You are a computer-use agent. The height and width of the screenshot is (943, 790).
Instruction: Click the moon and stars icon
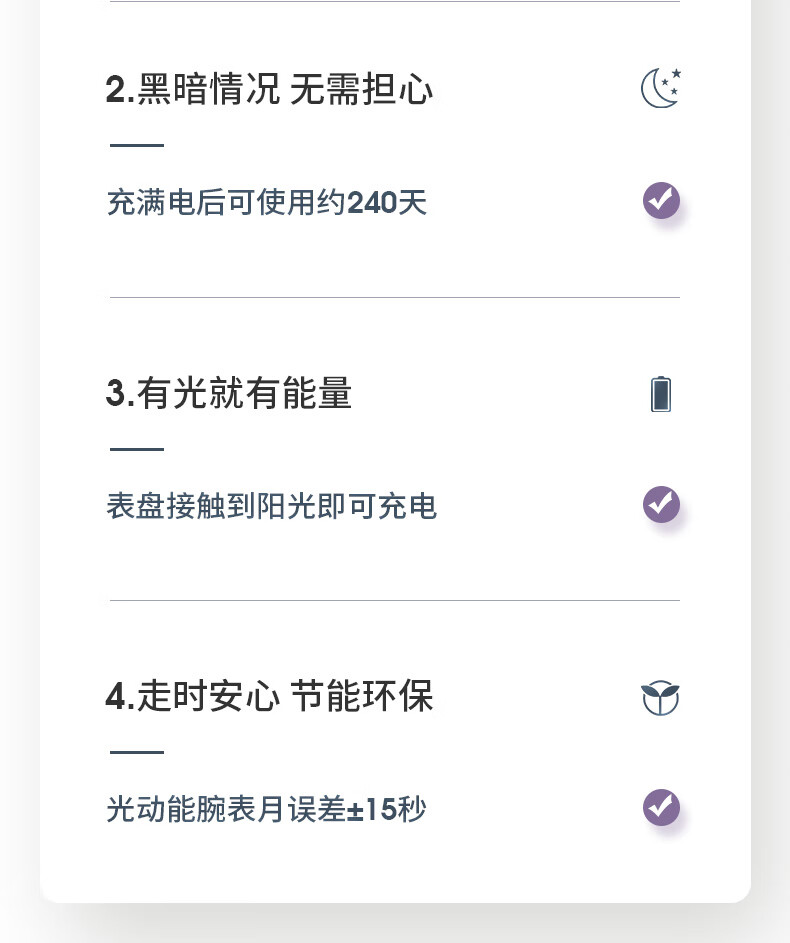point(661,88)
